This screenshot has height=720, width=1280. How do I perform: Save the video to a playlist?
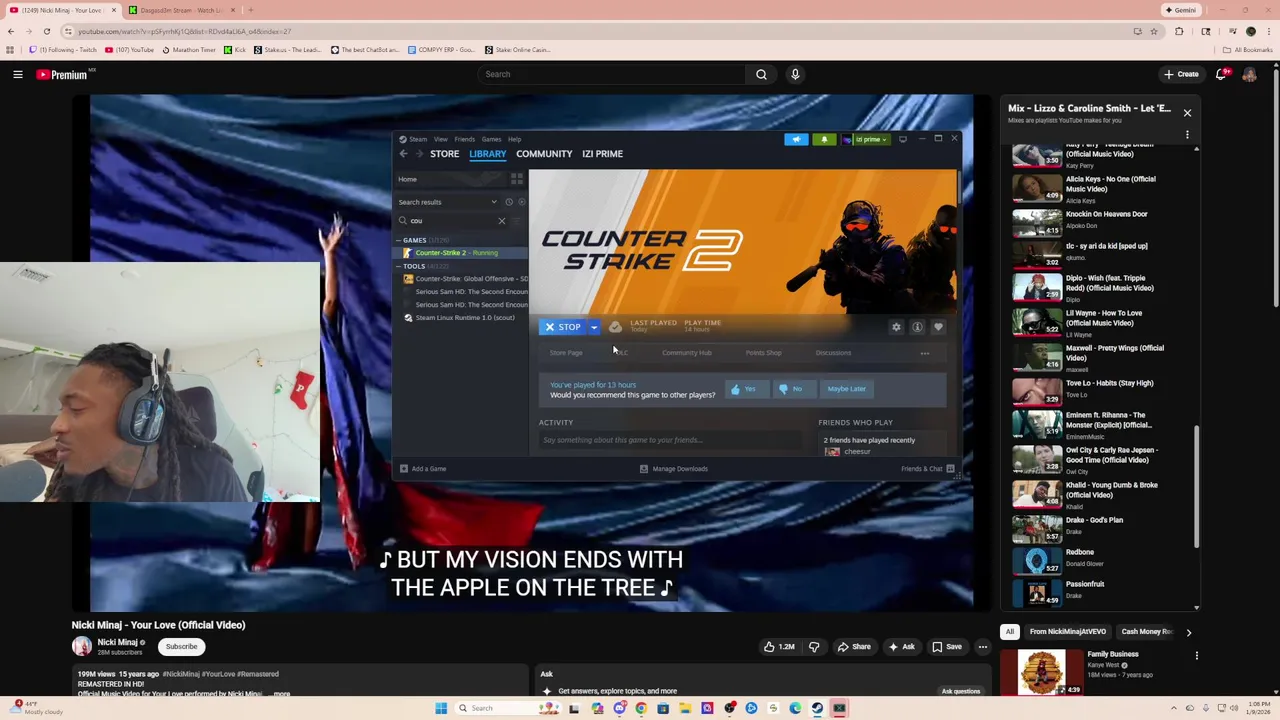pyautogui.click(x=946, y=646)
